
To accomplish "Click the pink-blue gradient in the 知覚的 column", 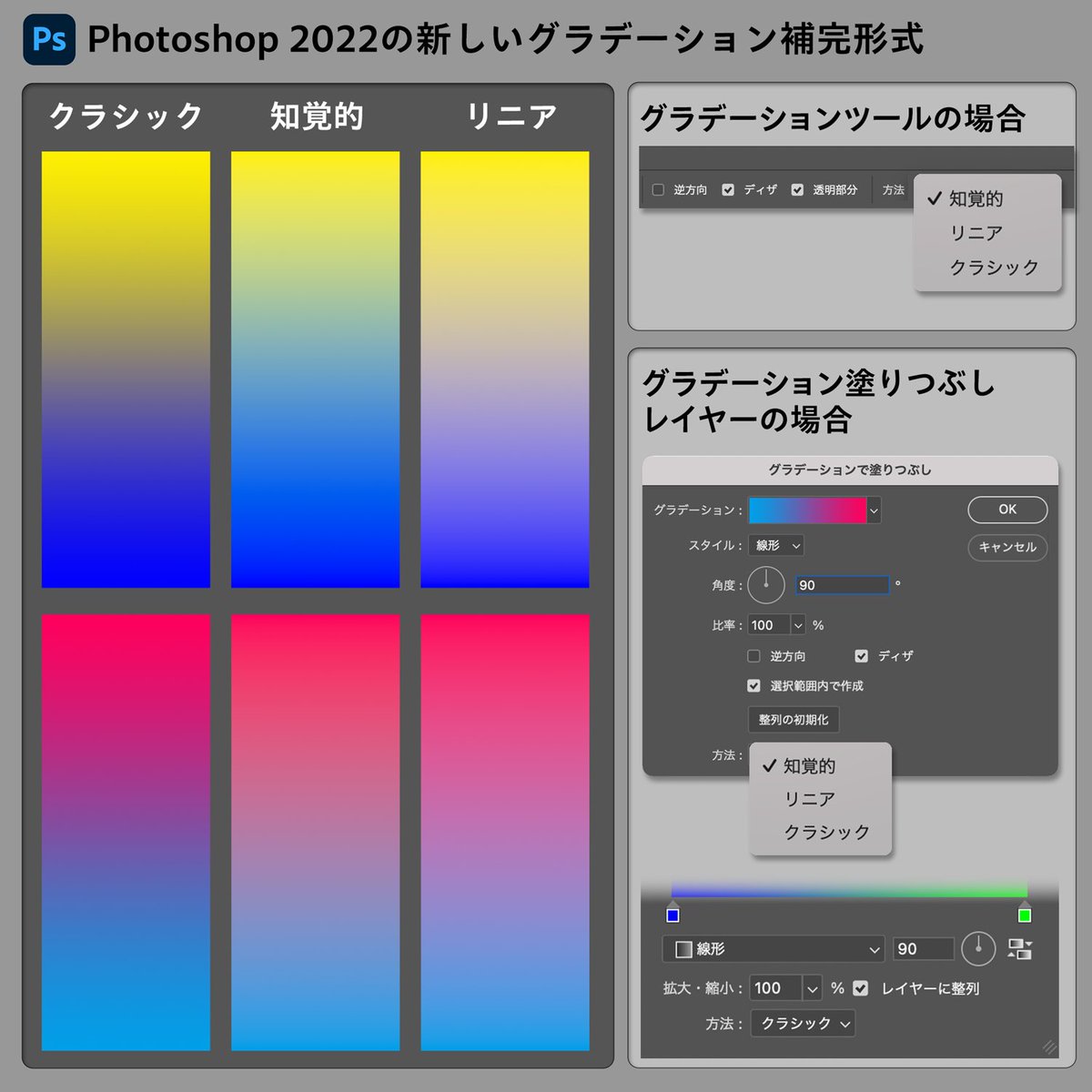I will click(x=315, y=833).
